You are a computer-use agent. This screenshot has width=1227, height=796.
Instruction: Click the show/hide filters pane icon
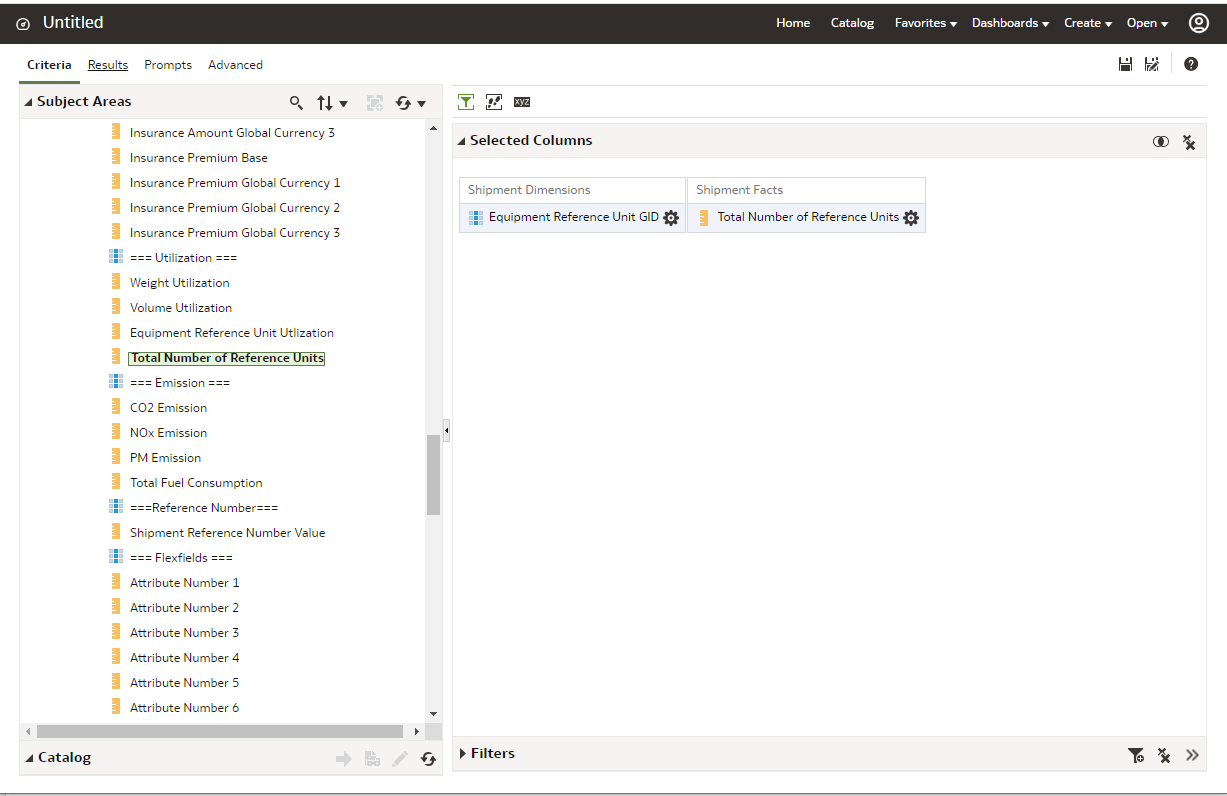tap(466, 101)
